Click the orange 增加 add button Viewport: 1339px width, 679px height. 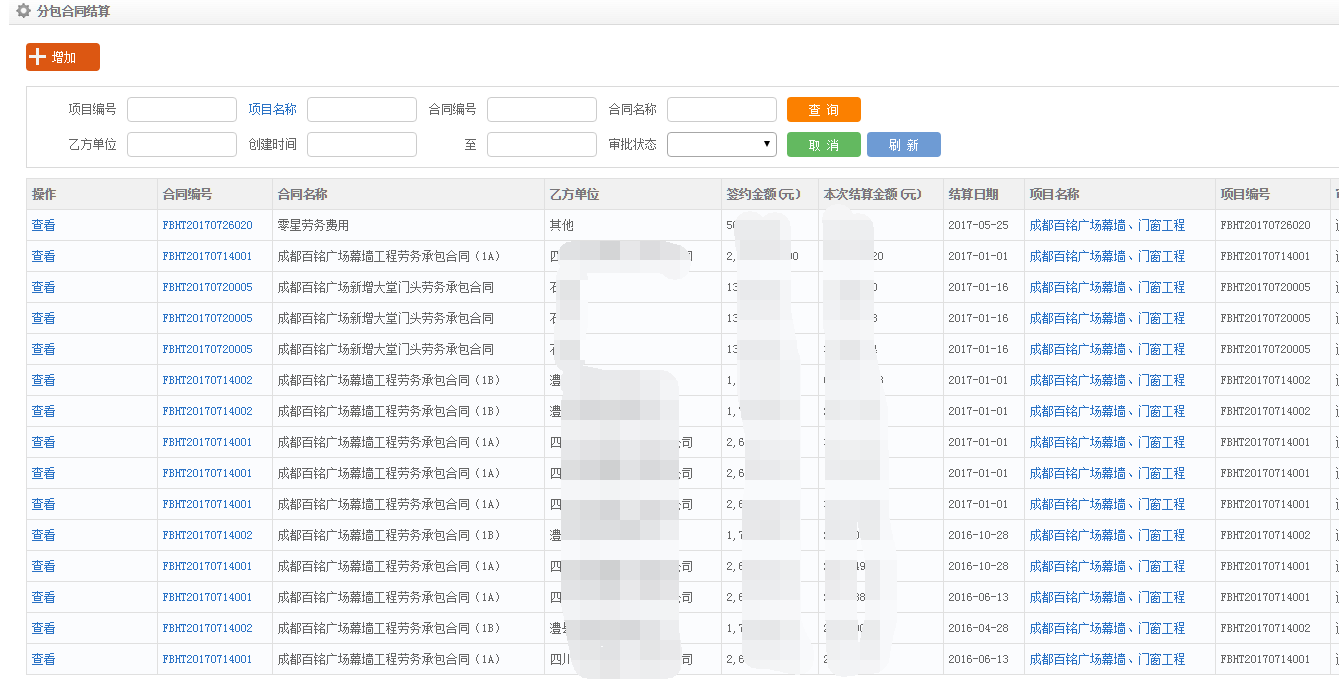click(x=63, y=57)
